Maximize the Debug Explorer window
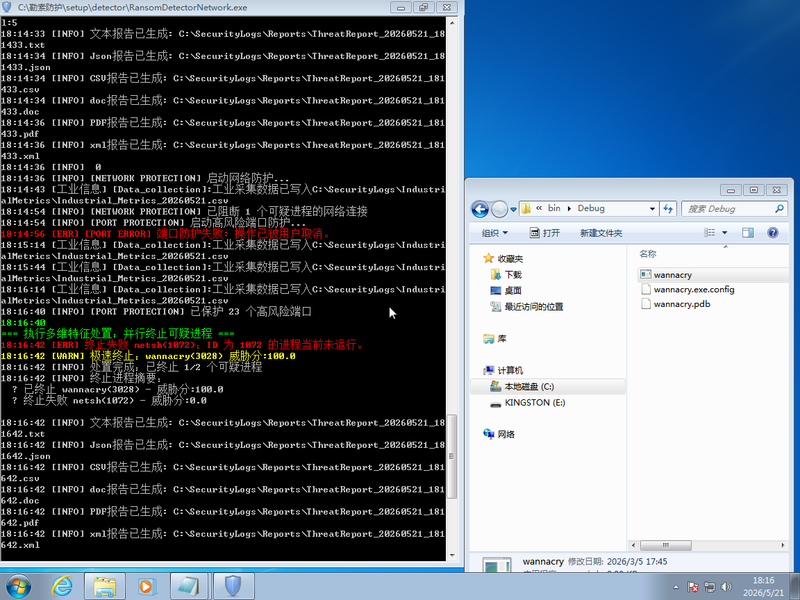Image resolution: width=800 pixels, height=600 pixels. pyautogui.click(x=754, y=190)
